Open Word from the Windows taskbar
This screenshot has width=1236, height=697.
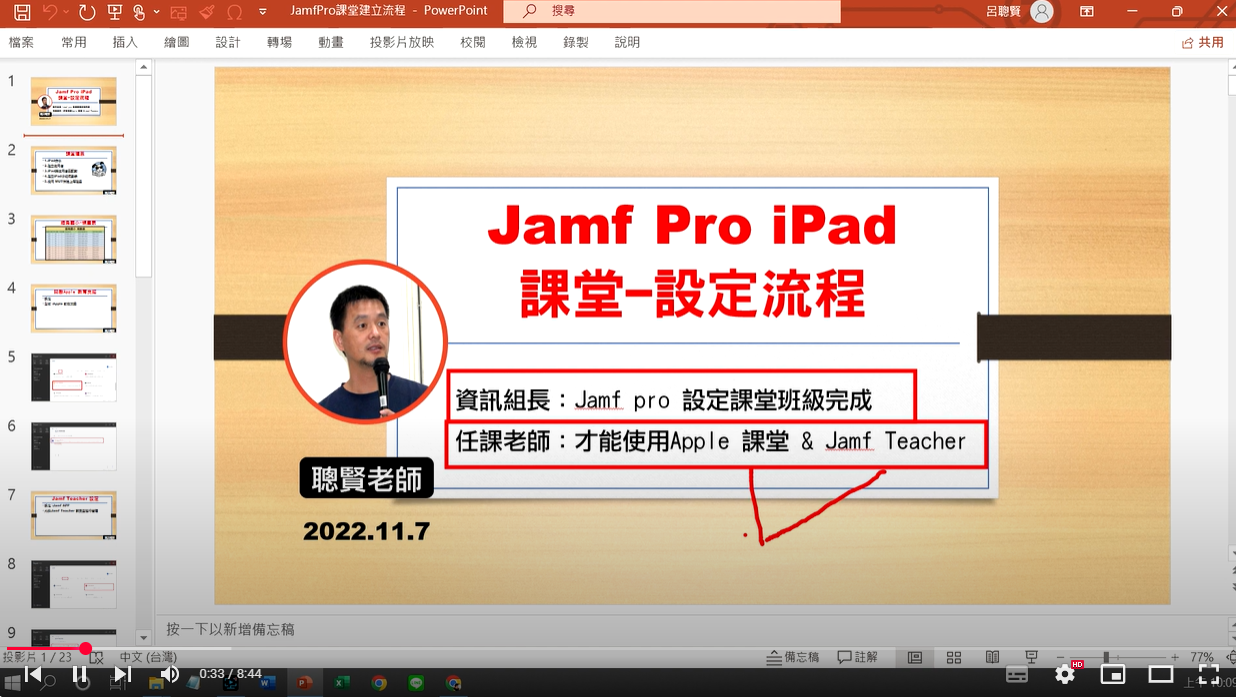267,683
